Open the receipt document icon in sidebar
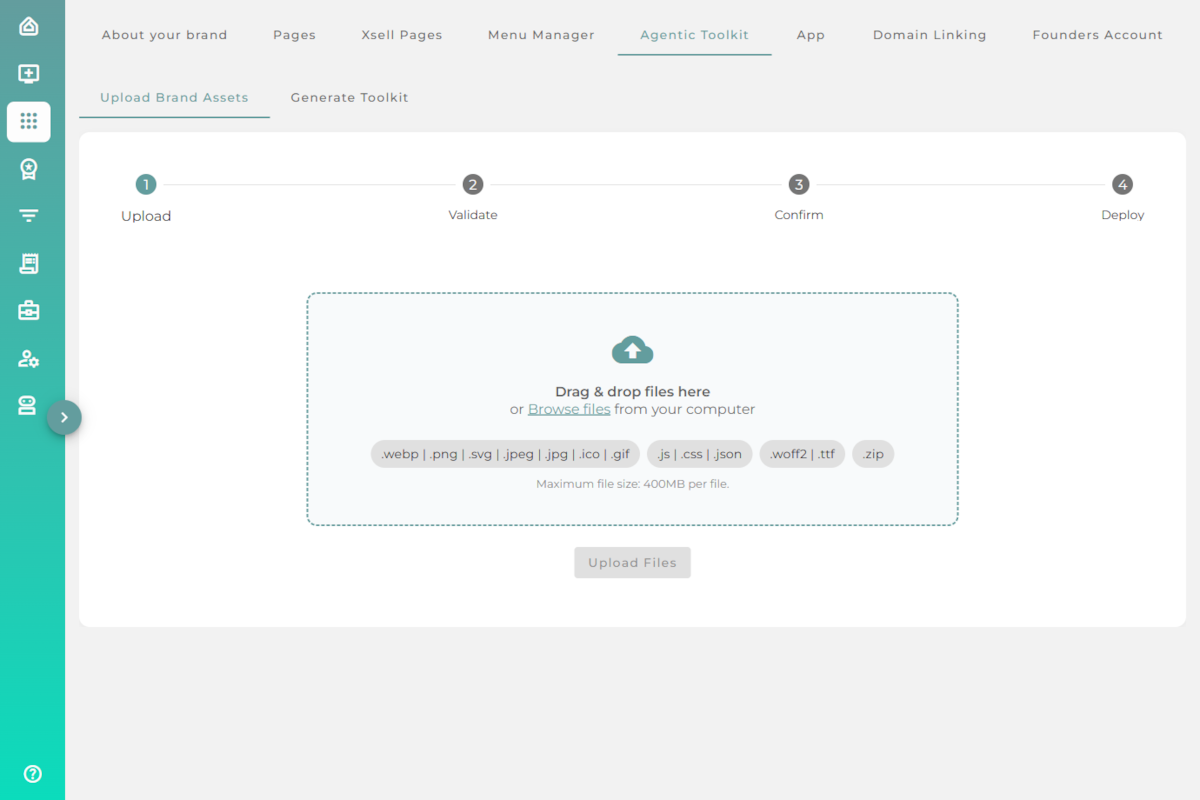This screenshot has width=1200, height=800. click(x=29, y=264)
